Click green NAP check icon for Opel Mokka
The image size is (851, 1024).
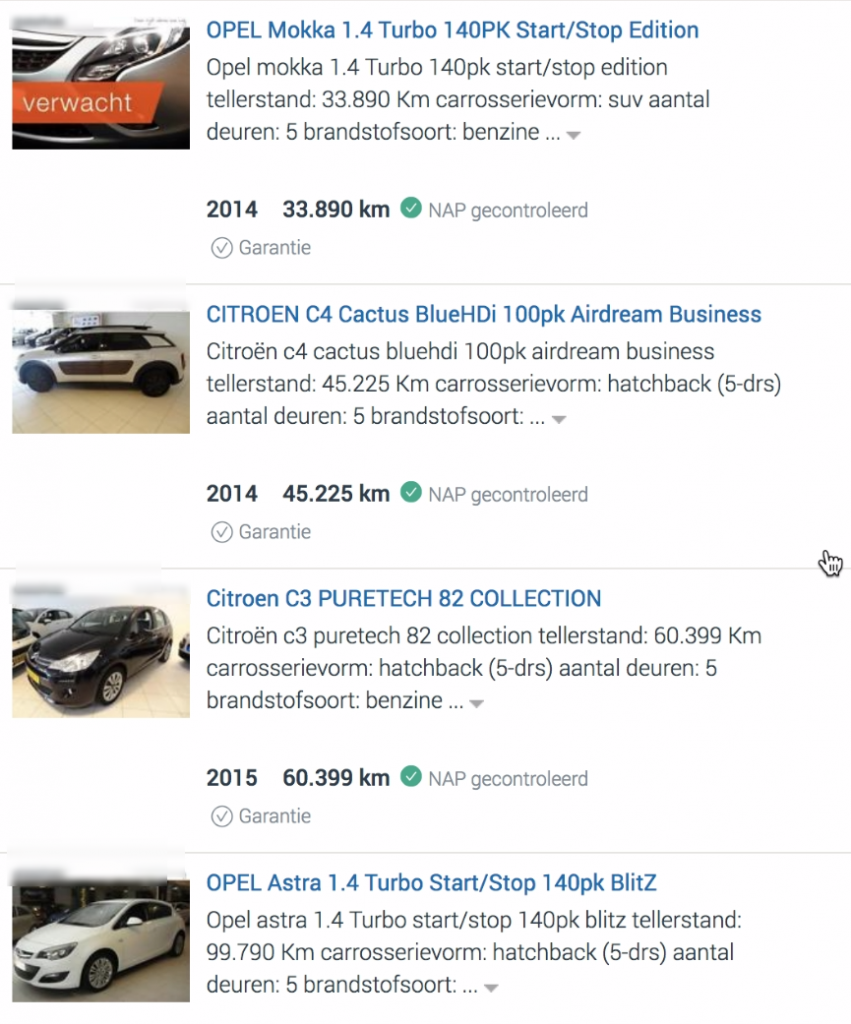coord(410,209)
